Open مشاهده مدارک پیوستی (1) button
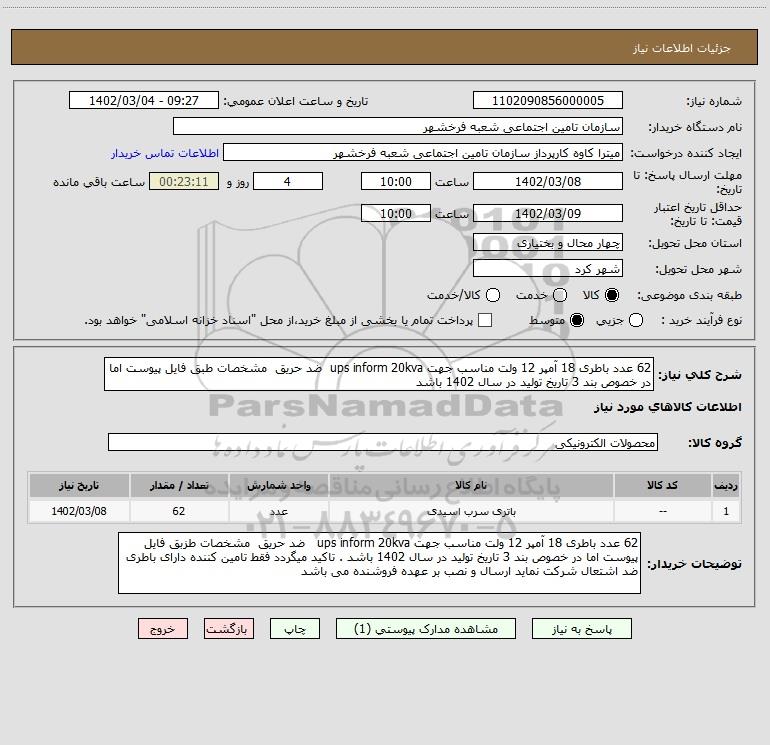770x745 pixels. pos(426,629)
